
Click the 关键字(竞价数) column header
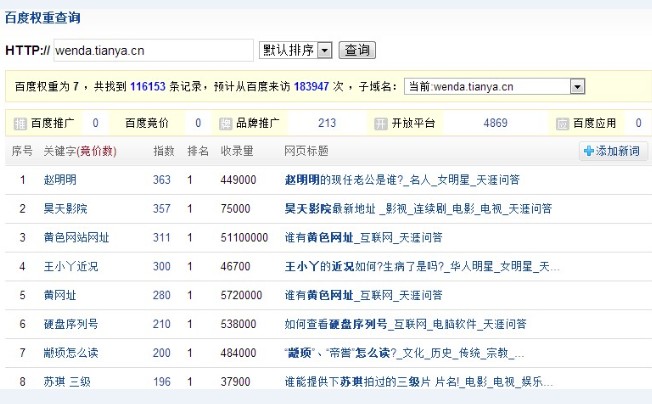pos(80,151)
